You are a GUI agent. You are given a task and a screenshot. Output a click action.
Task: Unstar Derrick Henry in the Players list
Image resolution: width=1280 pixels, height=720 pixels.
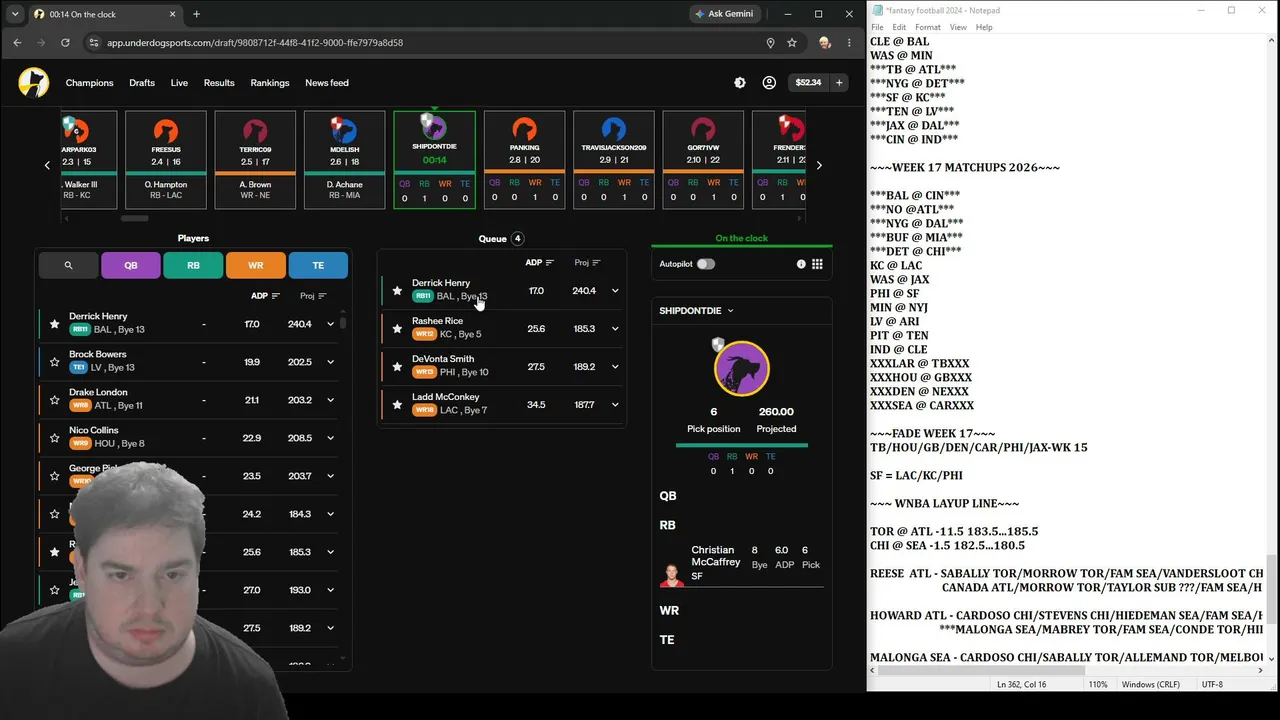click(54, 324)
